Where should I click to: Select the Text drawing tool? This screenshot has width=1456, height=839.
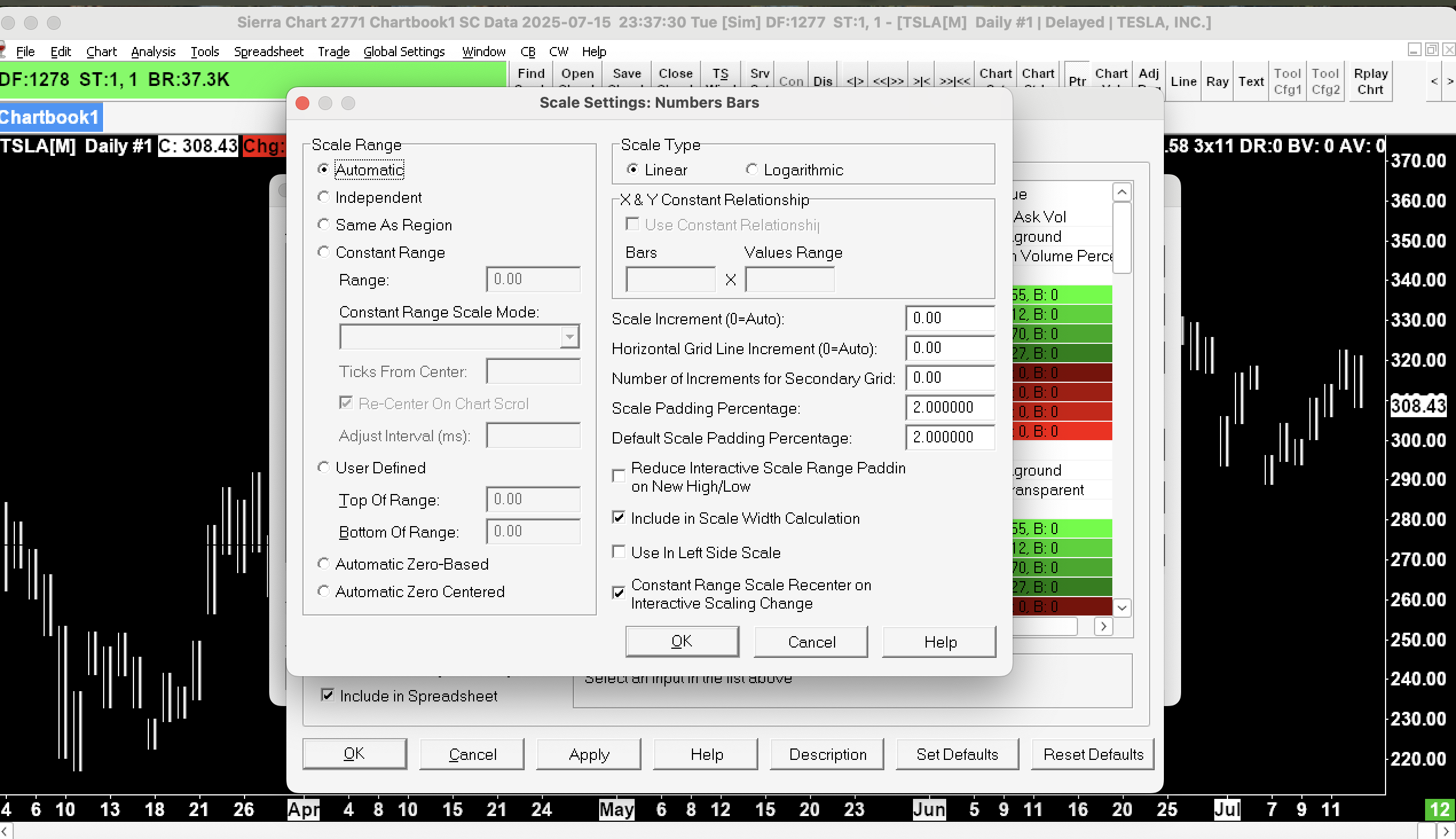point(1251,82)
